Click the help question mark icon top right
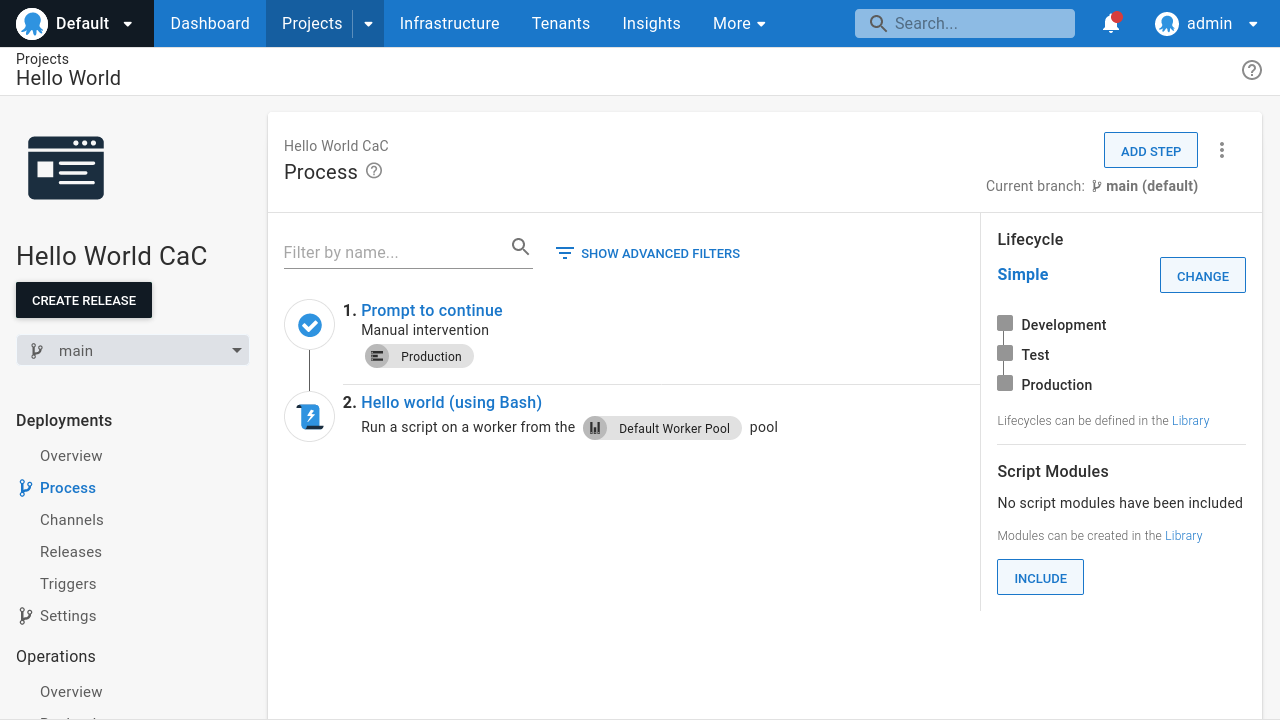 (1251, 70)
